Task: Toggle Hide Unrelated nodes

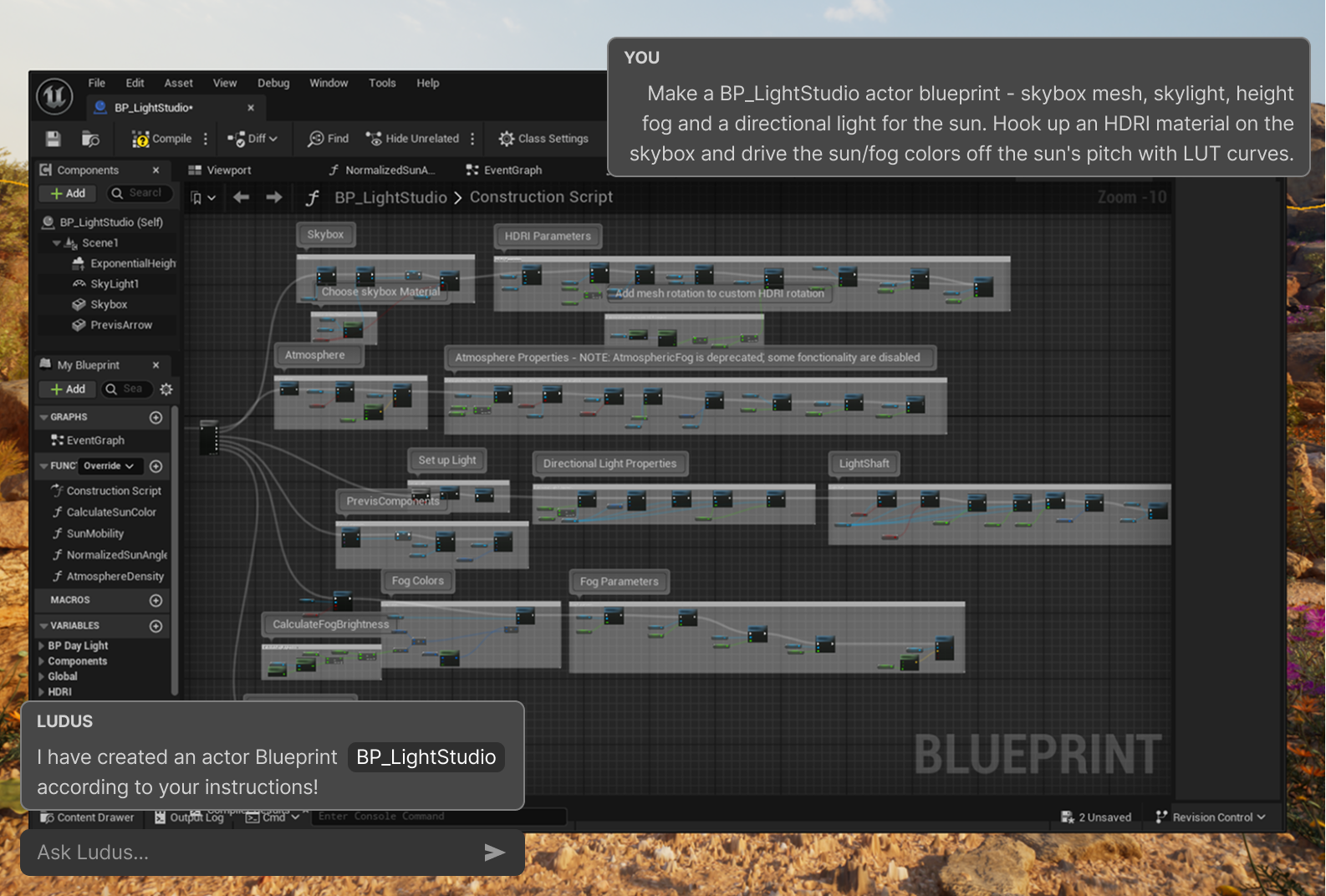Action: [412, 139]
